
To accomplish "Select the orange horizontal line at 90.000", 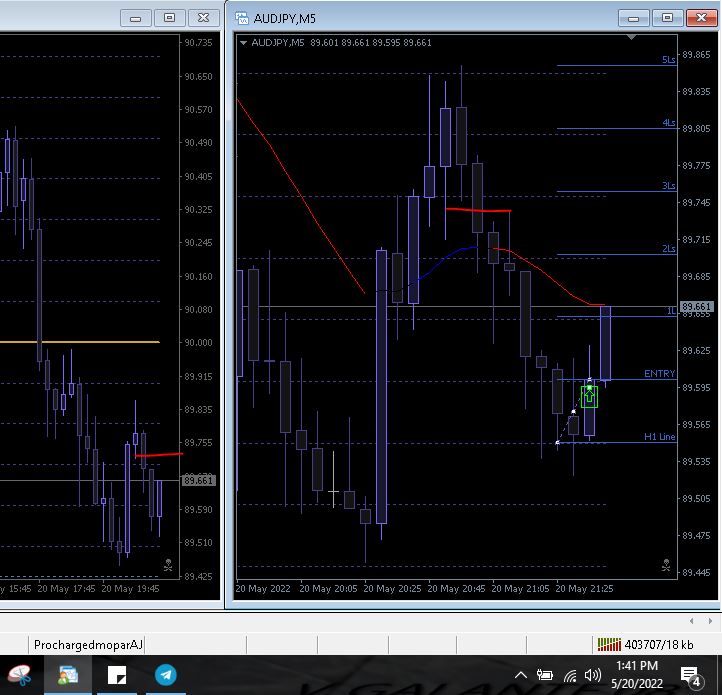I will [x=80, y=342].
